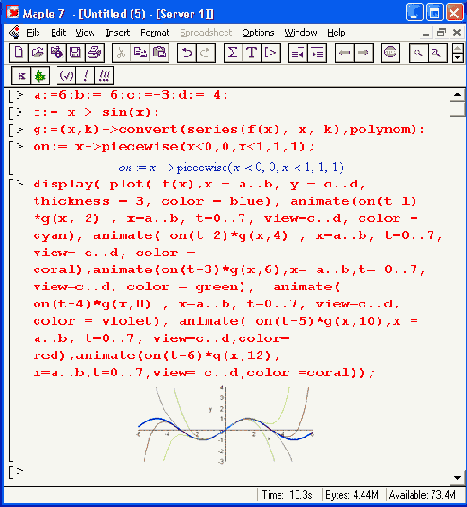Execute current expression with exclamation button
The height and width of the screenshot is (507, 467).
point(85,76)
